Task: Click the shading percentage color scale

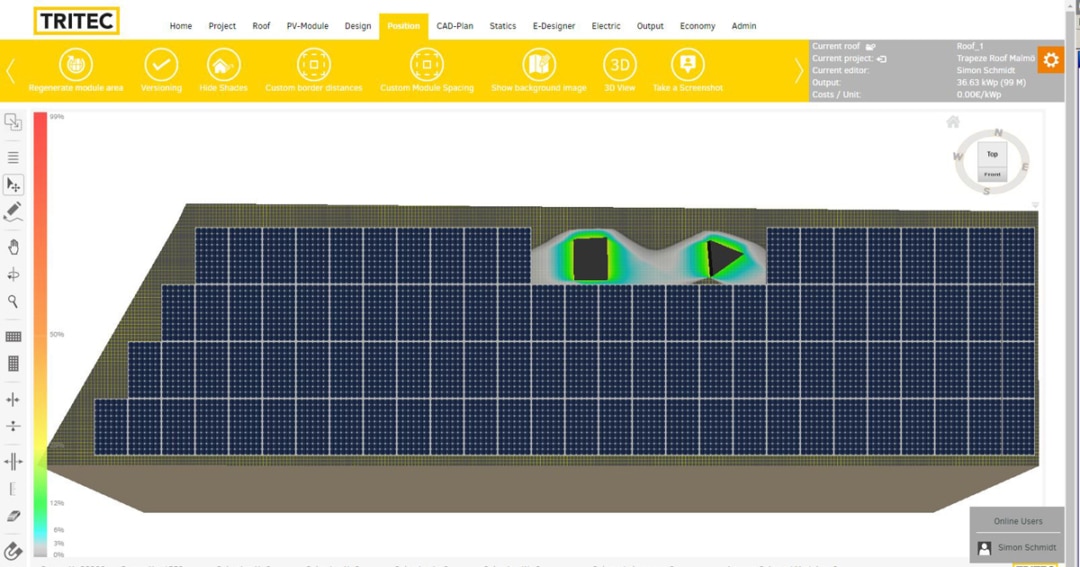Action: click(x=40, y=334)
